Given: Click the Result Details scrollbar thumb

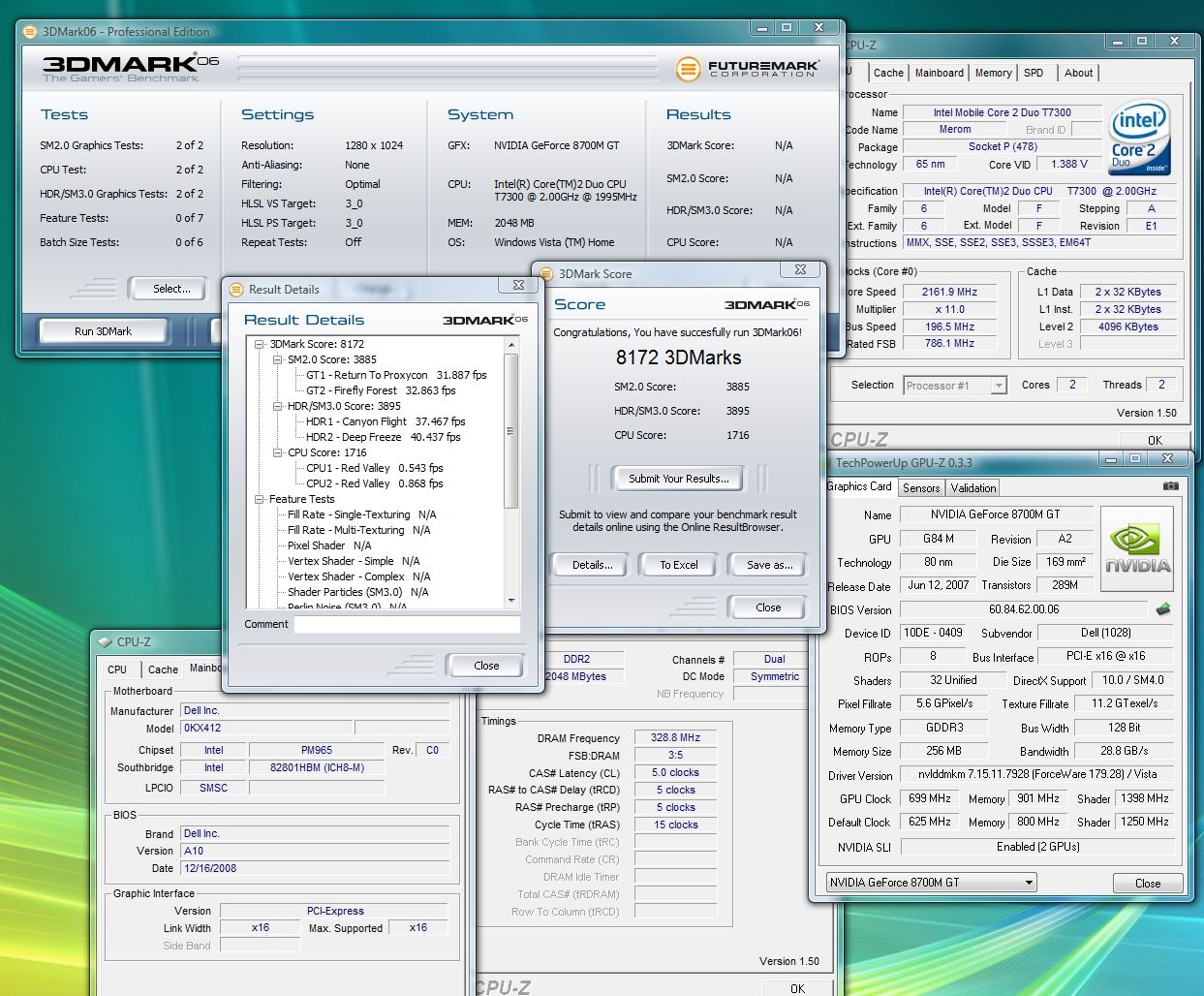Looking at the screenshot, I should point(511,431).
